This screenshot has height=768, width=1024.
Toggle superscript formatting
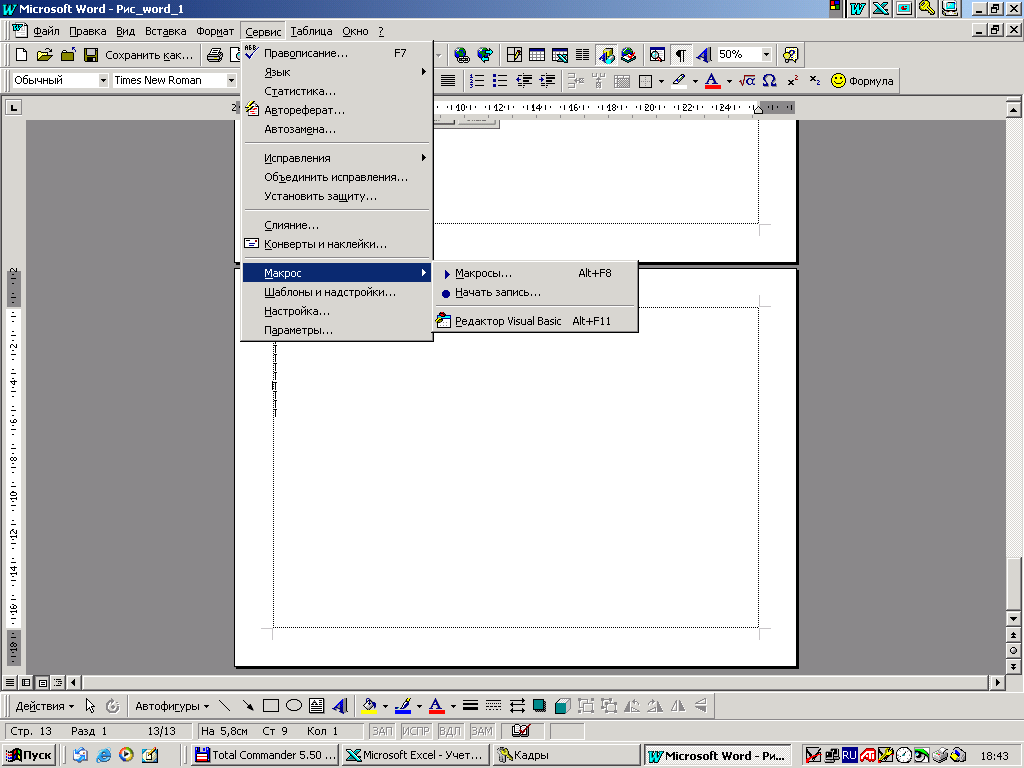793,80
